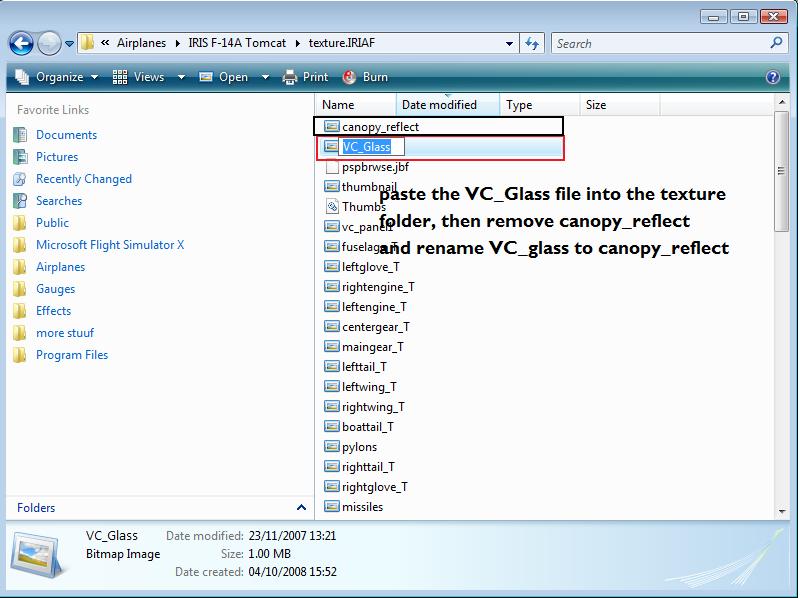The width and height of the screenshot is (800, 598).
Task: Sort by Date modified column header
Action: [x=447, y=105]
